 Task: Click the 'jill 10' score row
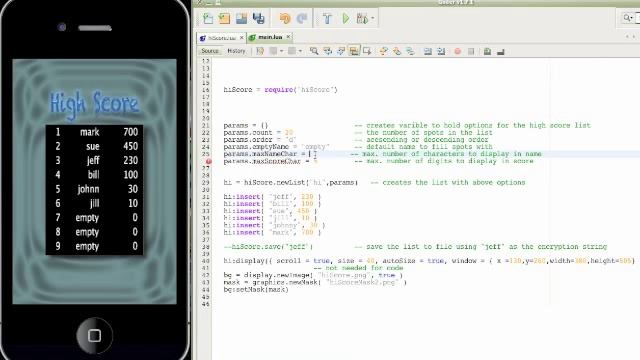[x=94, y=203]
